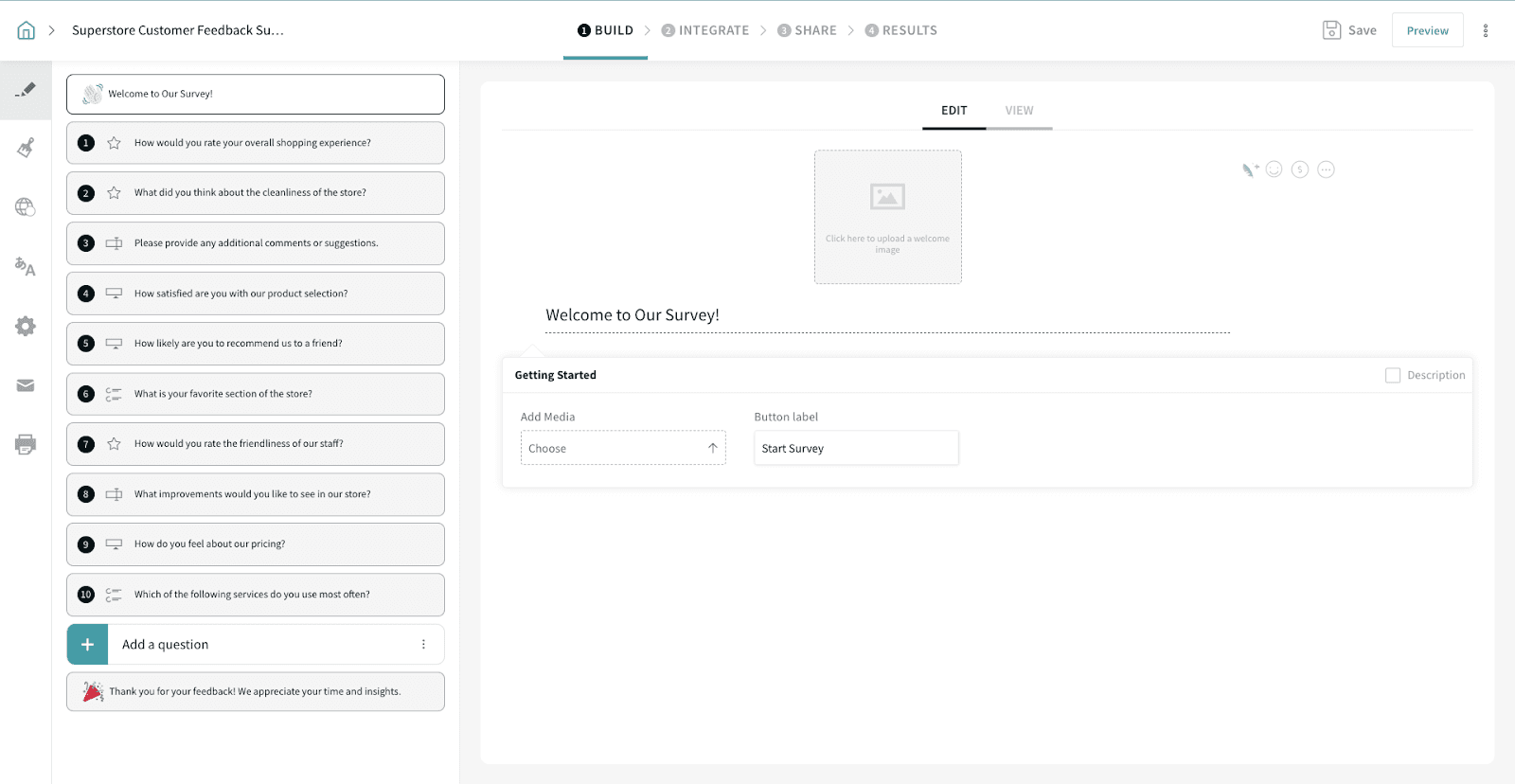Click the envelope email icon in sidebar

pyautogui.click(x=26, y=385)
